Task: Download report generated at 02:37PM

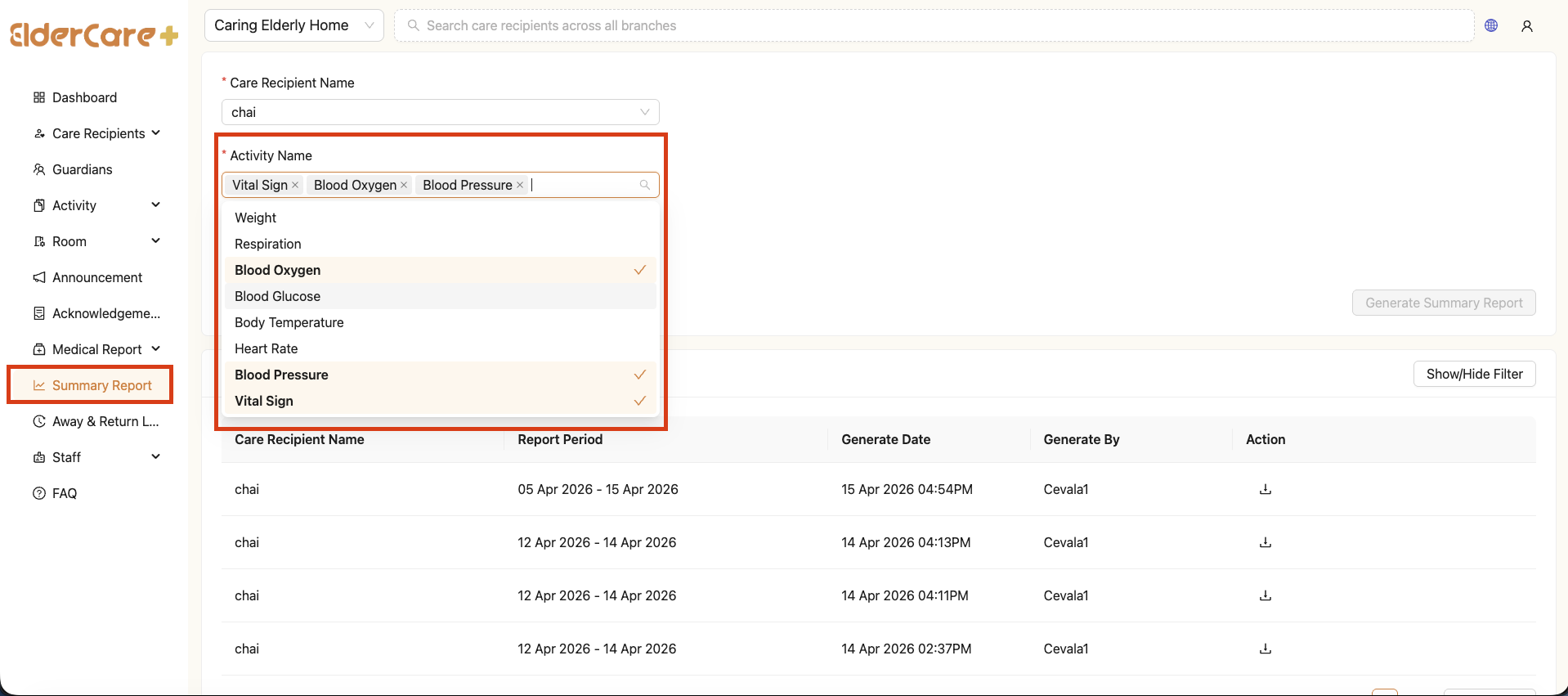Action: click(1265, 649)
